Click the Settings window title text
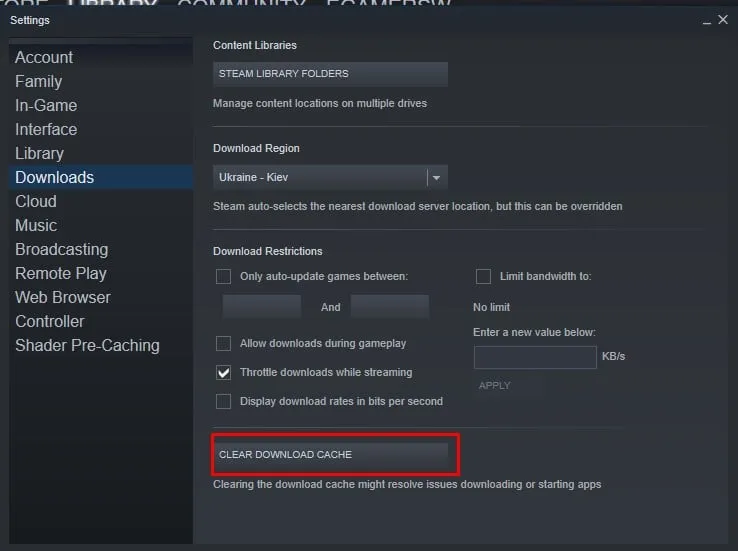 (x=30, y=20)
